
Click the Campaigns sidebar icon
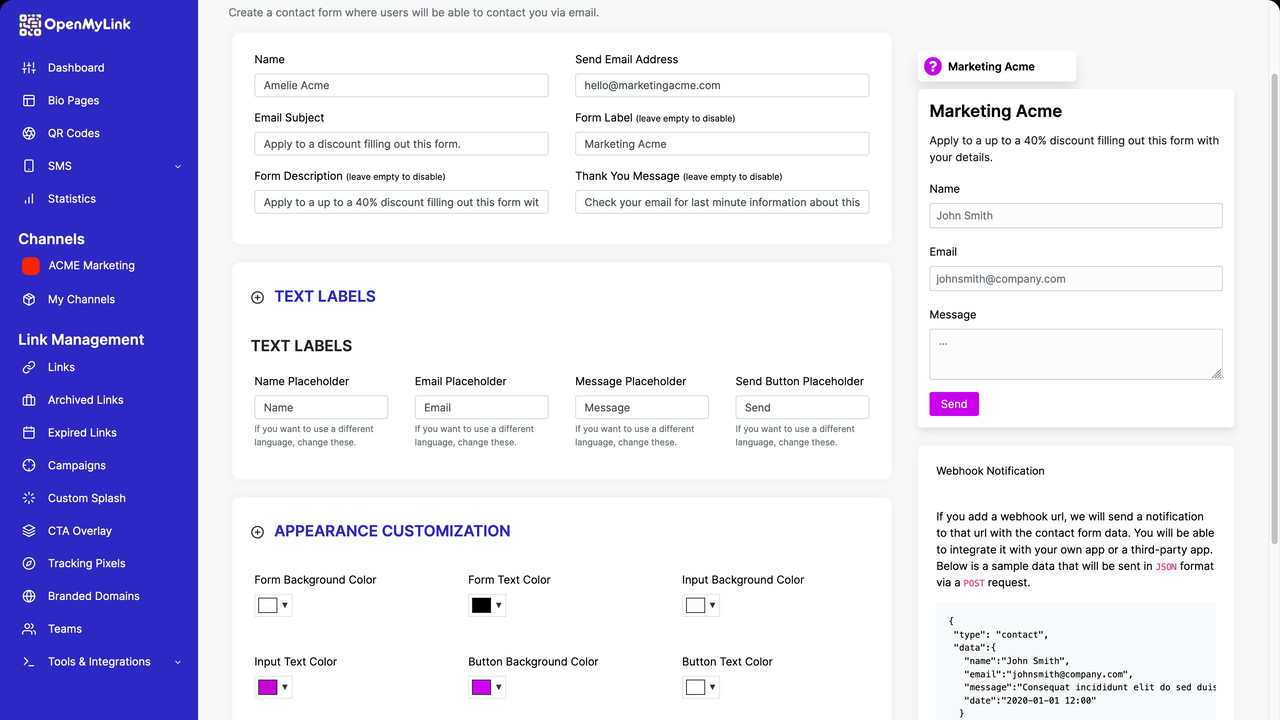point(30,465)
